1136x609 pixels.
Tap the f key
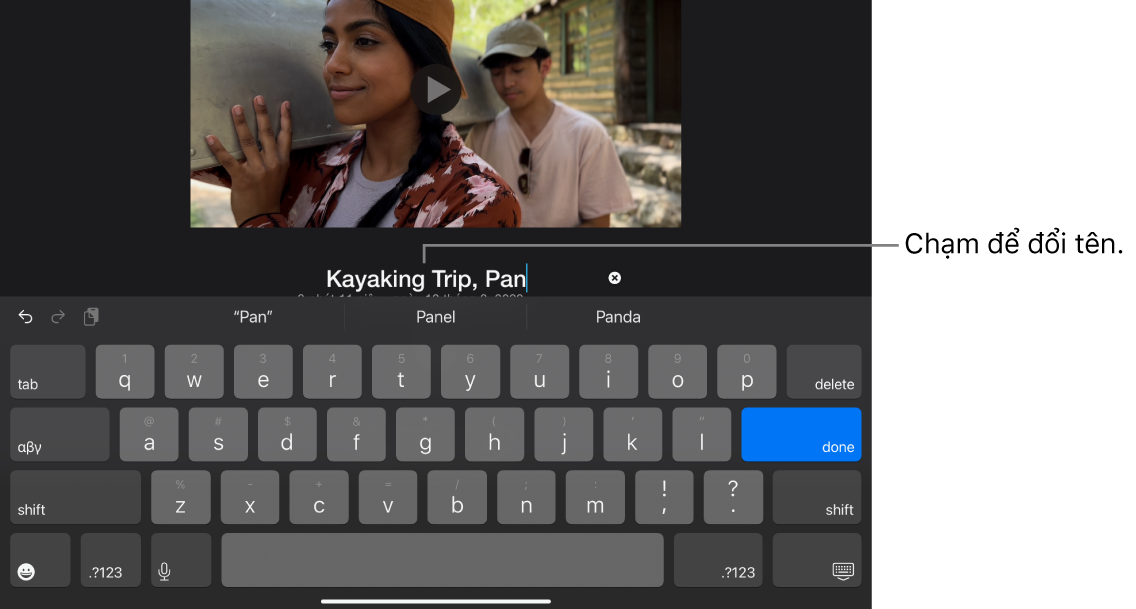(356, 434)
